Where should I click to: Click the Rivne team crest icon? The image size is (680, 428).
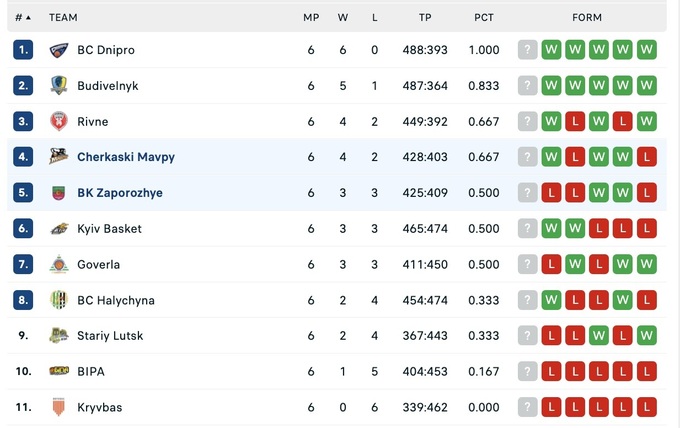click(x=59, y=122)
